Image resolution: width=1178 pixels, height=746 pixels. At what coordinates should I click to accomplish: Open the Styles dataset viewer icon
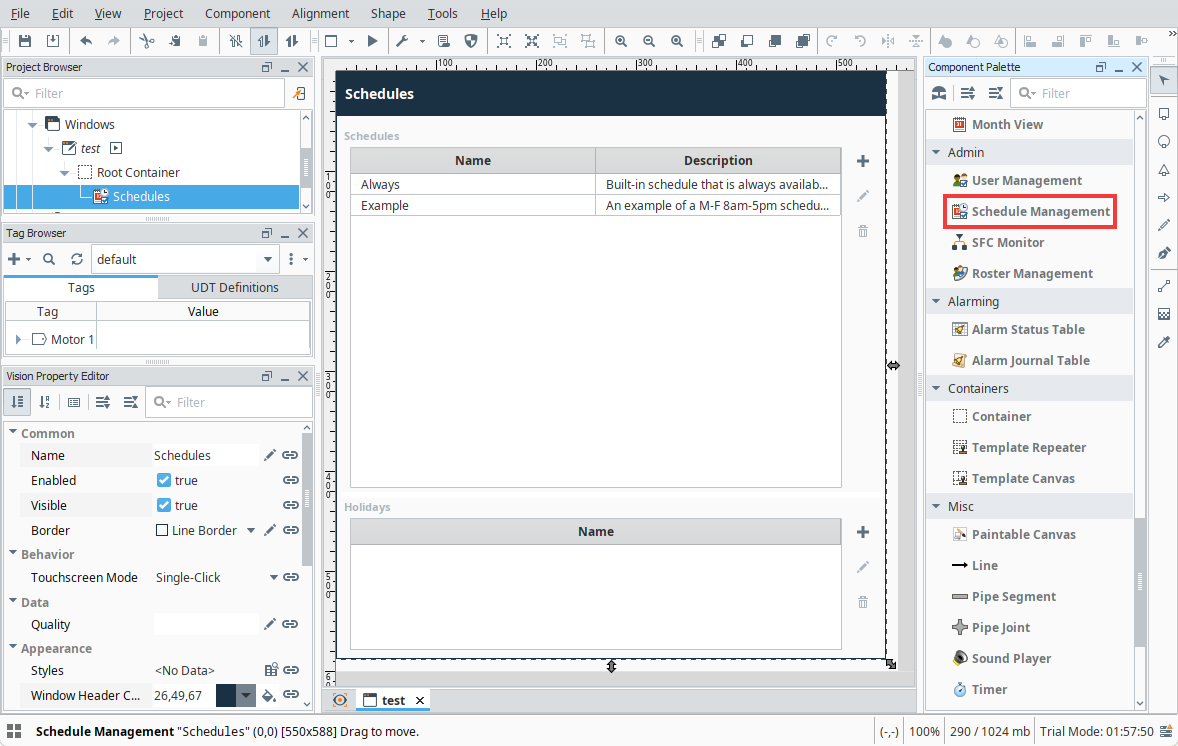(x=271, y=670)
